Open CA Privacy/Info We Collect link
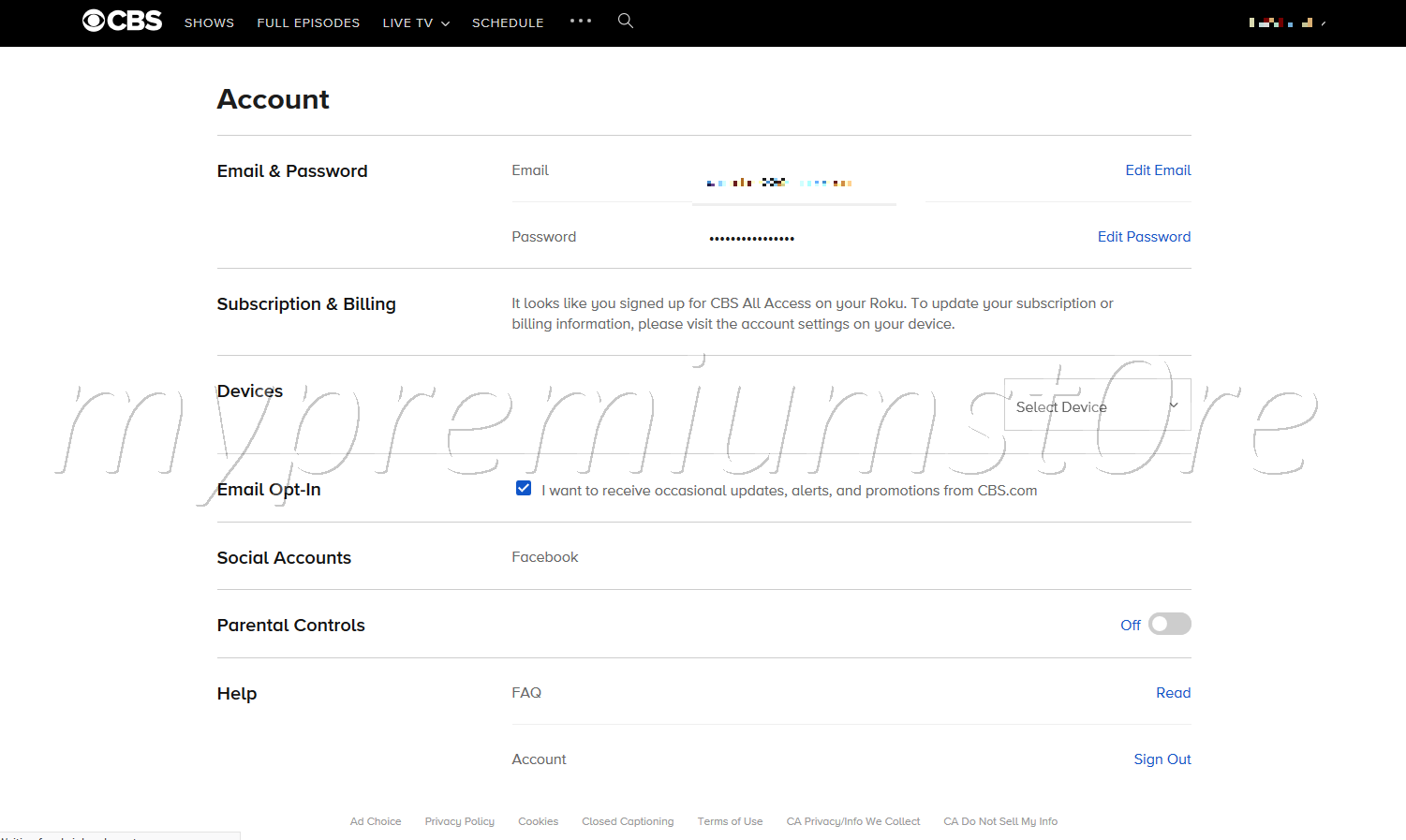1406x840 pixels. [x=853, y=821]
